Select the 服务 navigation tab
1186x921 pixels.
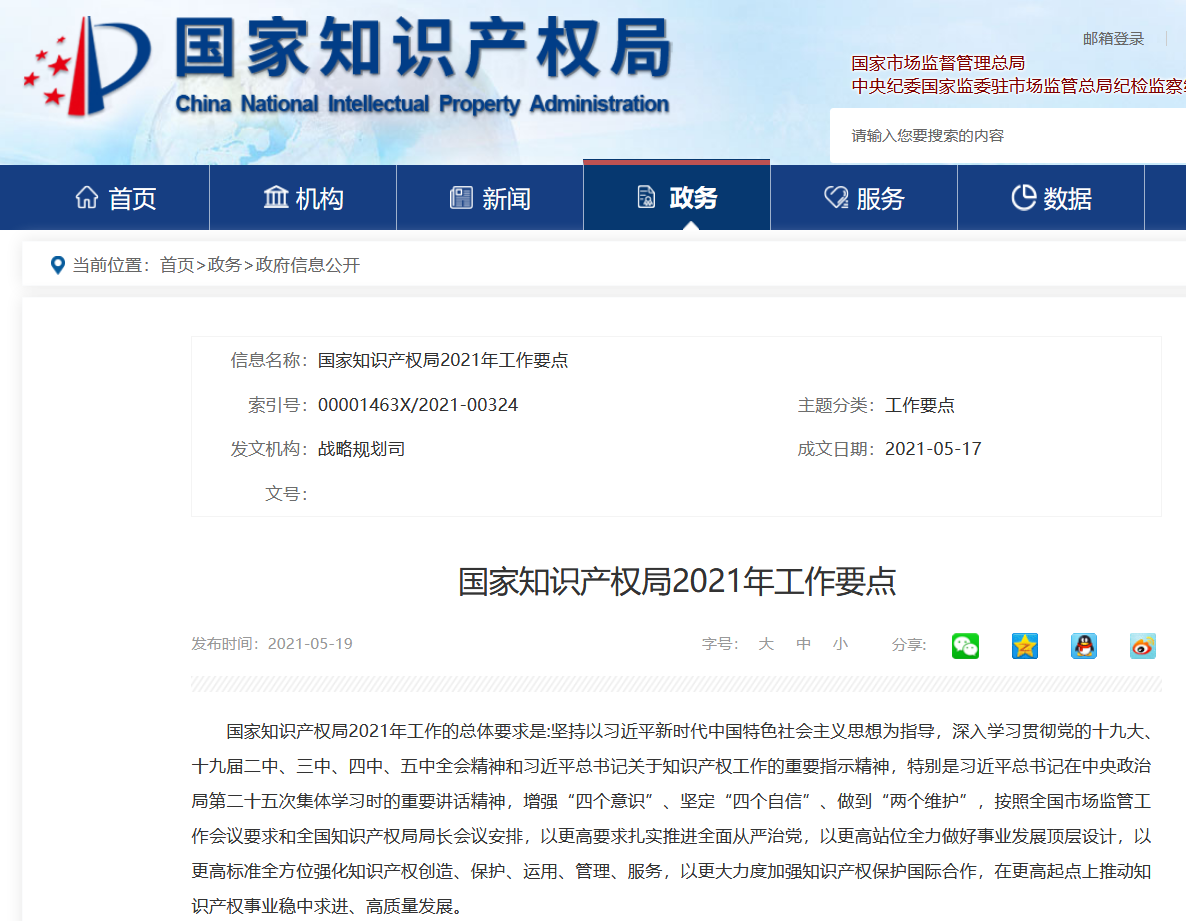click(864, 198)
